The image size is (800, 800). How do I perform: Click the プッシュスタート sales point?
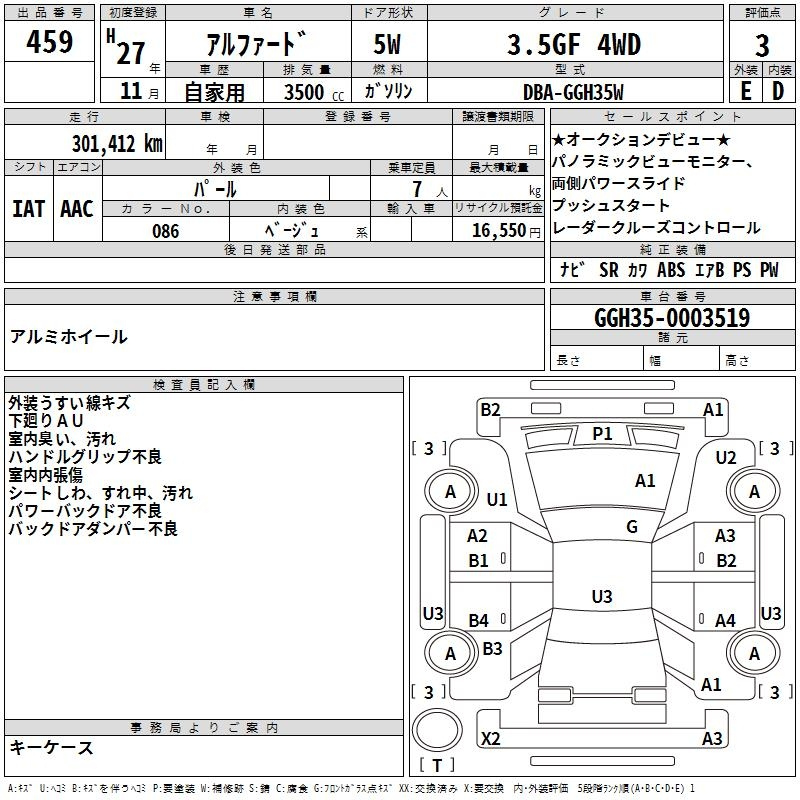point(611,205)
